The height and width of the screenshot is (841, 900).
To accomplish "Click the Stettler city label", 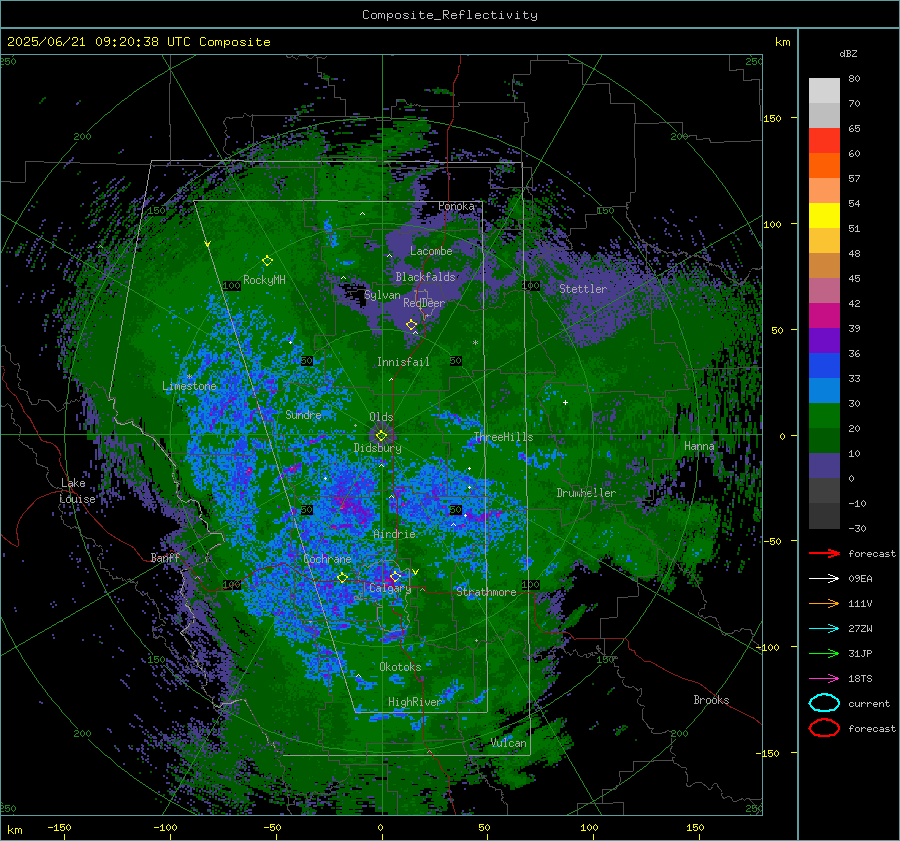I will point(583,289).
